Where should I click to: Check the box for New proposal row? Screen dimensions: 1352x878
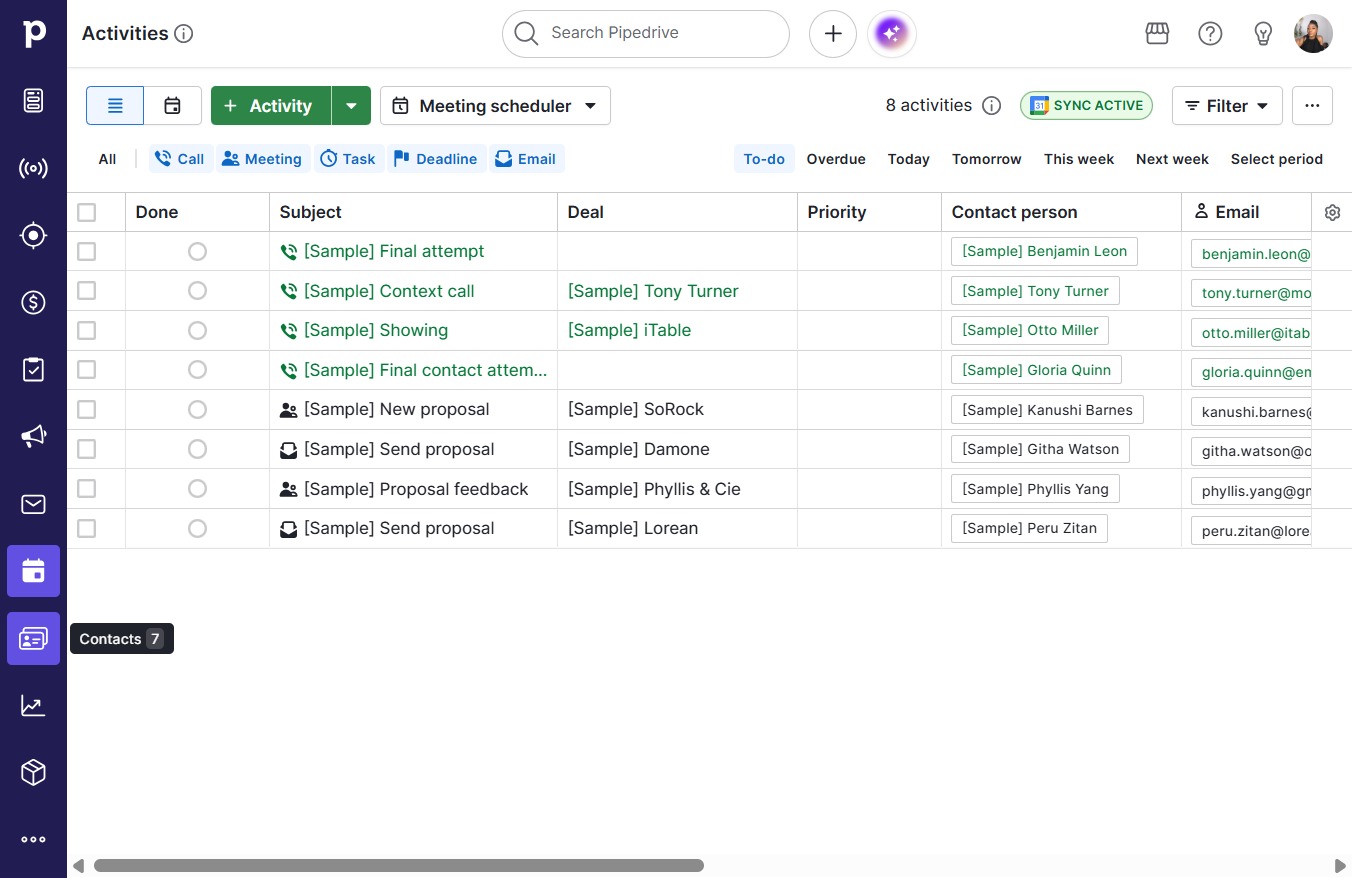click(87, 409)
